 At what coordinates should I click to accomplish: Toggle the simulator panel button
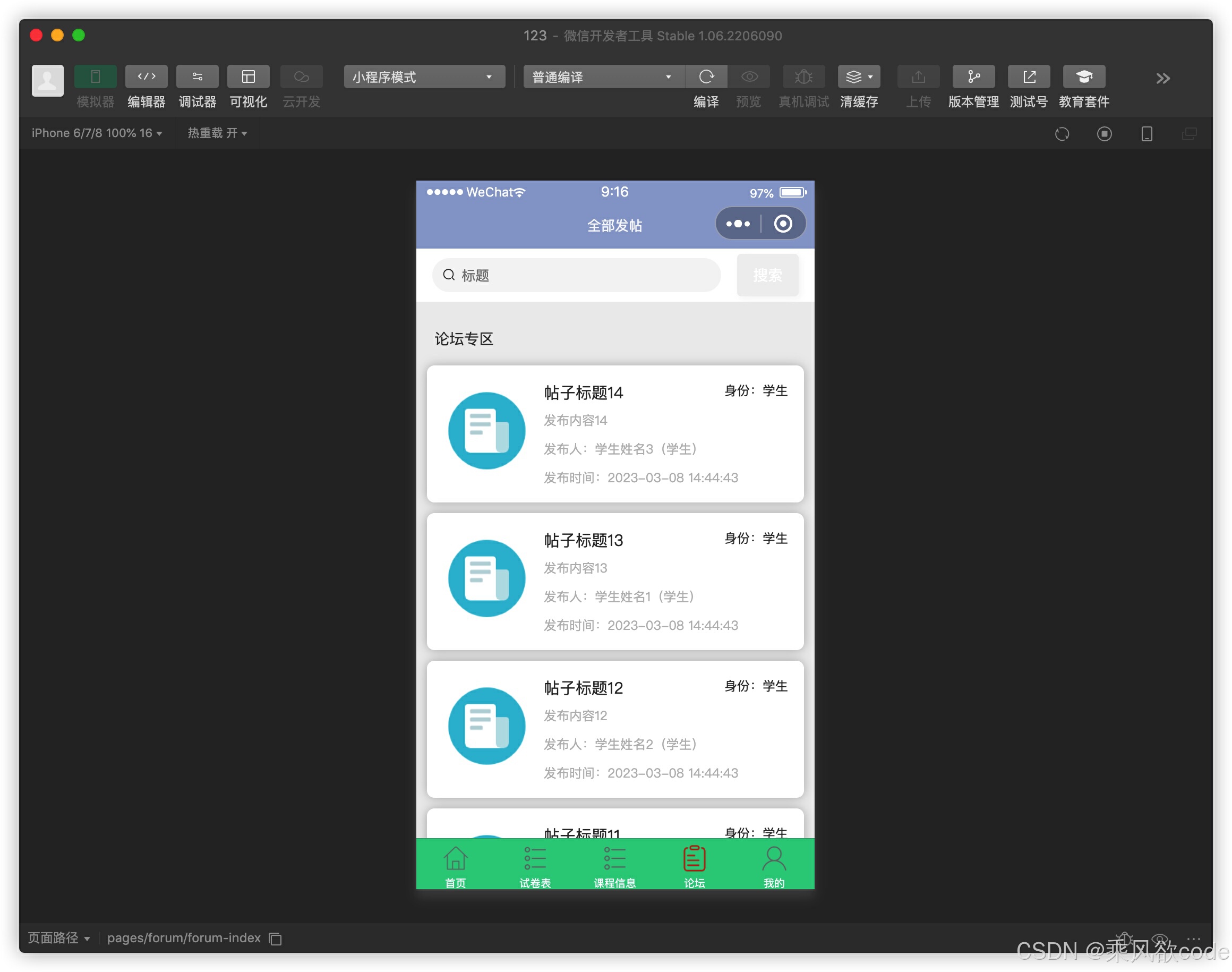[95, 77]
